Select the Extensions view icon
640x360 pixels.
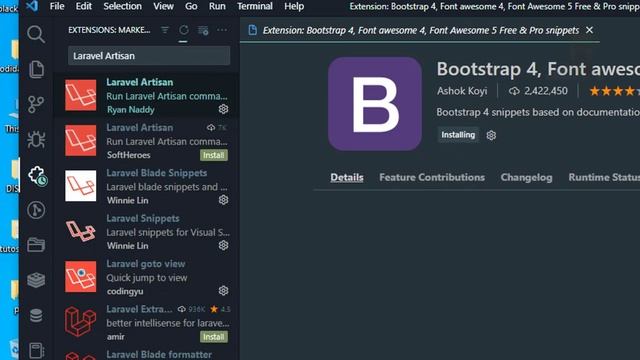click(37, 176)
